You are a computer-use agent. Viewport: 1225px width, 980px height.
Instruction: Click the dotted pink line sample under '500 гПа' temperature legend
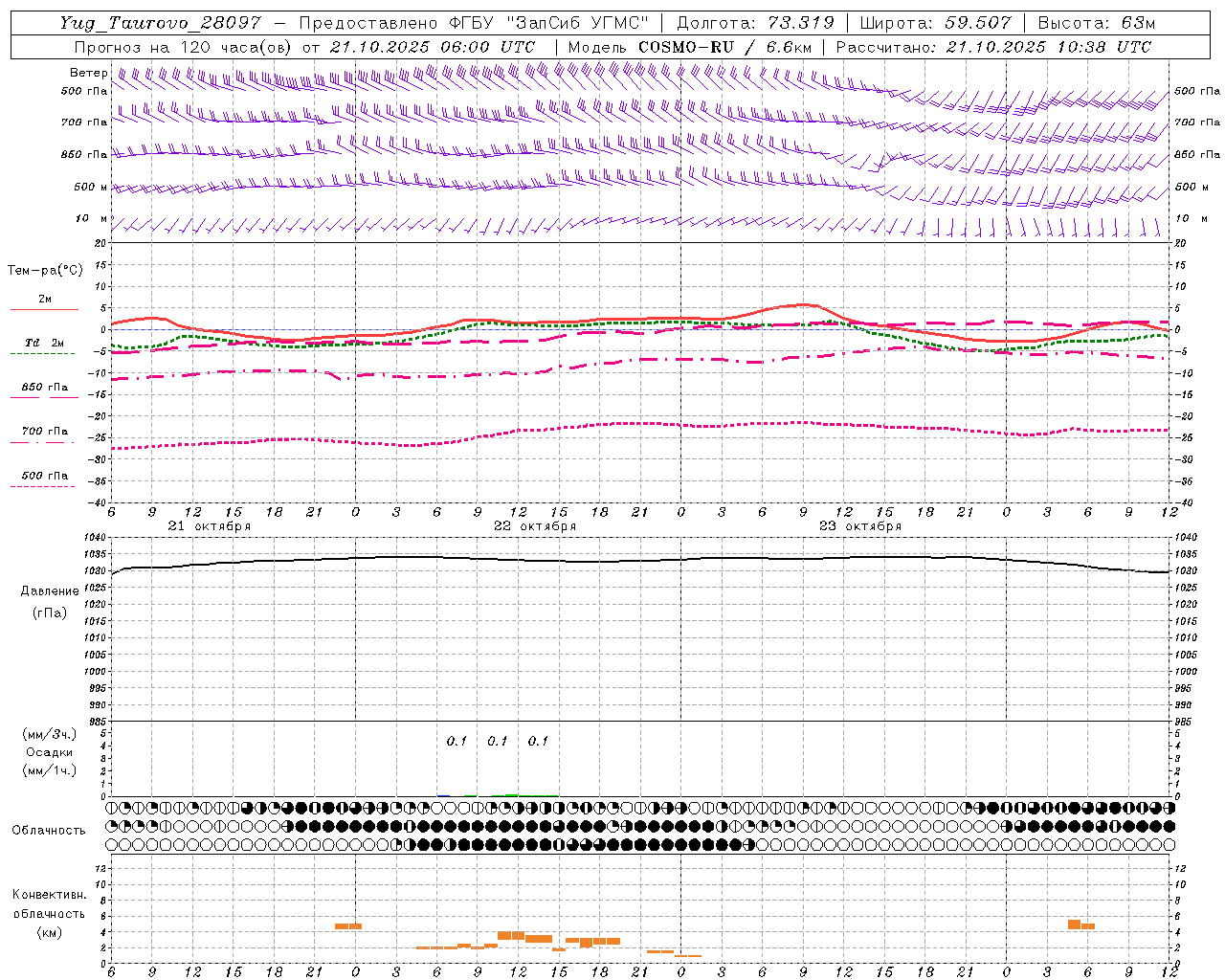pos(44,487)
